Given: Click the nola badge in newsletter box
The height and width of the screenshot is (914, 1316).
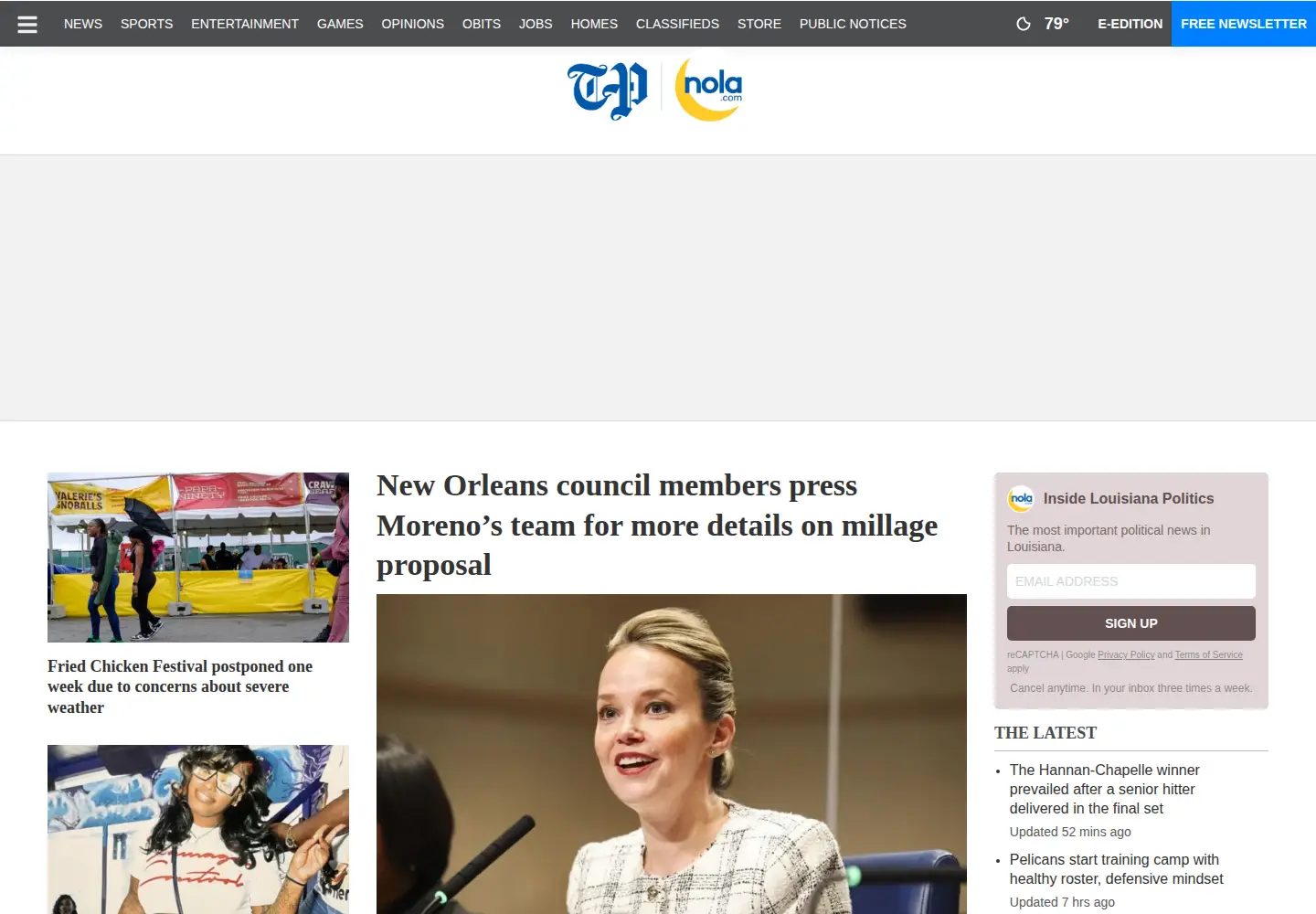Looking at the screenshot, I should pyautogui.click(x=1021, y=498).
